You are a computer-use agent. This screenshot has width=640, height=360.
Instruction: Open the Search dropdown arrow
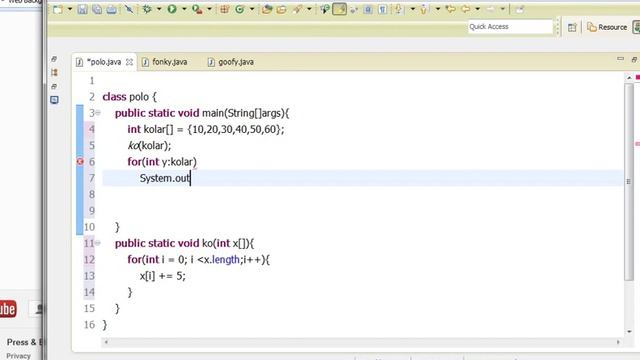309,9
